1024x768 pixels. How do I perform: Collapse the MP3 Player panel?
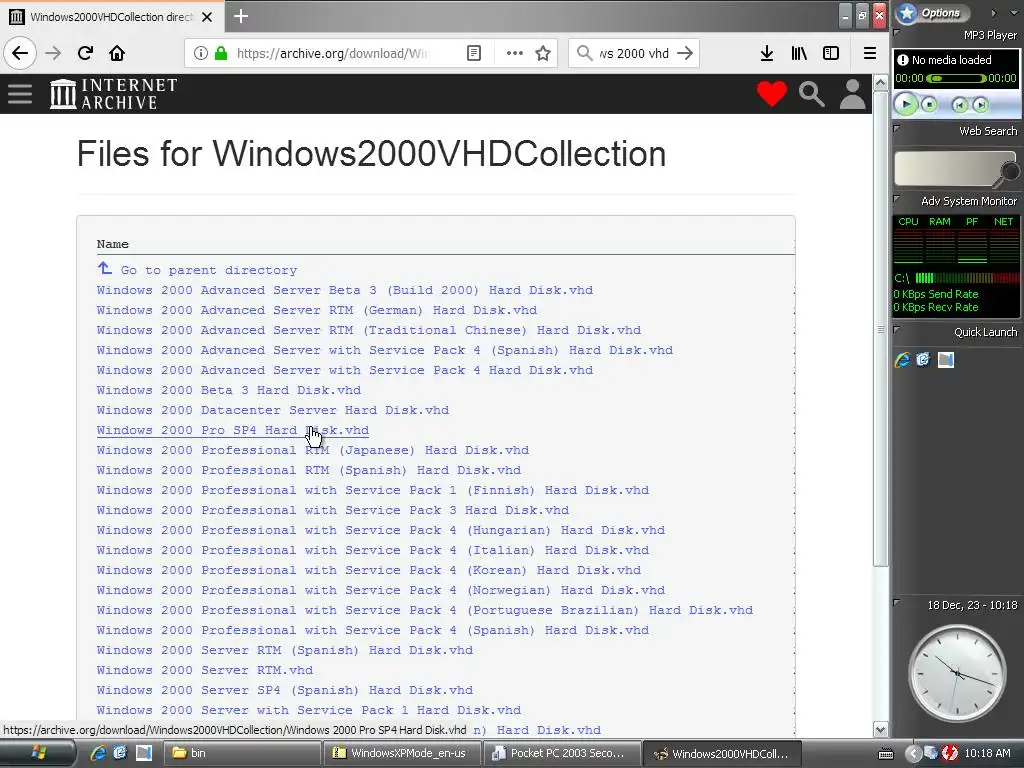(897, 32)
